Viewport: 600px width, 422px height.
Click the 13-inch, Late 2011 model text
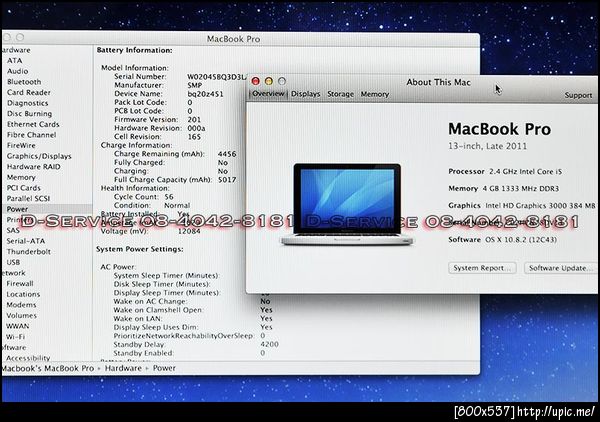click(x=488, y=146)
